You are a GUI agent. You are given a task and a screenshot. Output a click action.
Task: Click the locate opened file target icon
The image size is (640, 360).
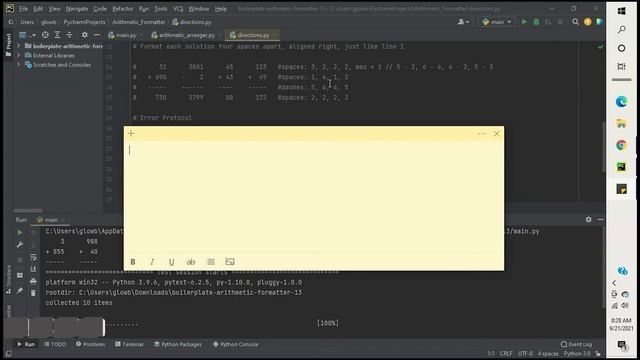[x=45, y=35]
